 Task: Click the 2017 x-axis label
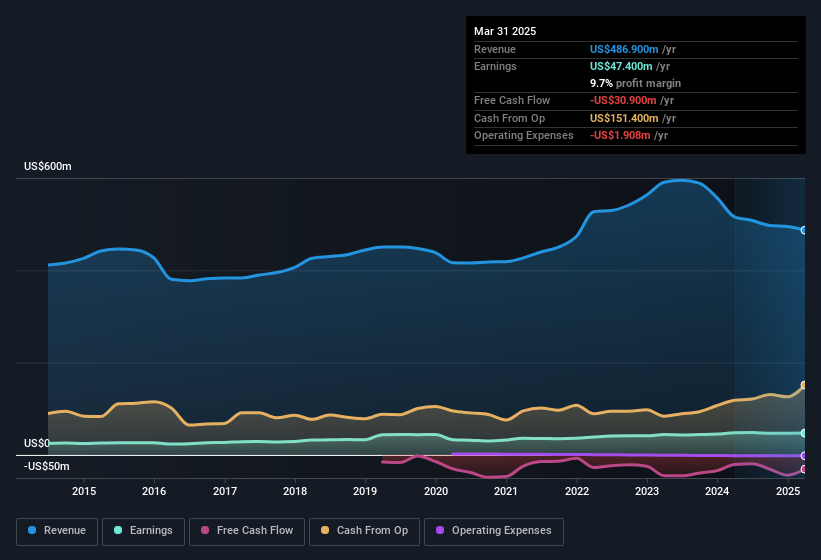pyautogui.click(x=225, y=491)
